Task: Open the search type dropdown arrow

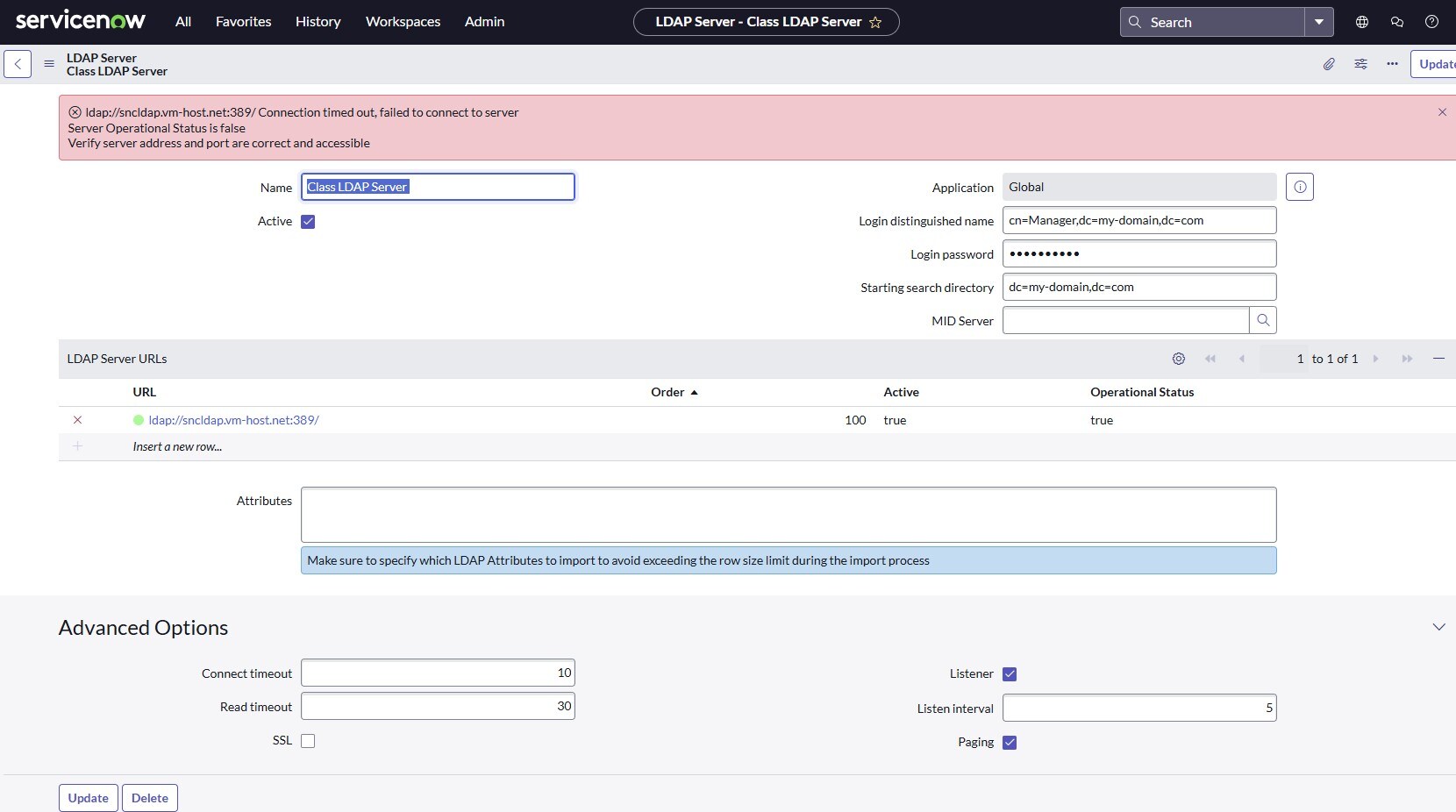Action: click(1319, 21)
